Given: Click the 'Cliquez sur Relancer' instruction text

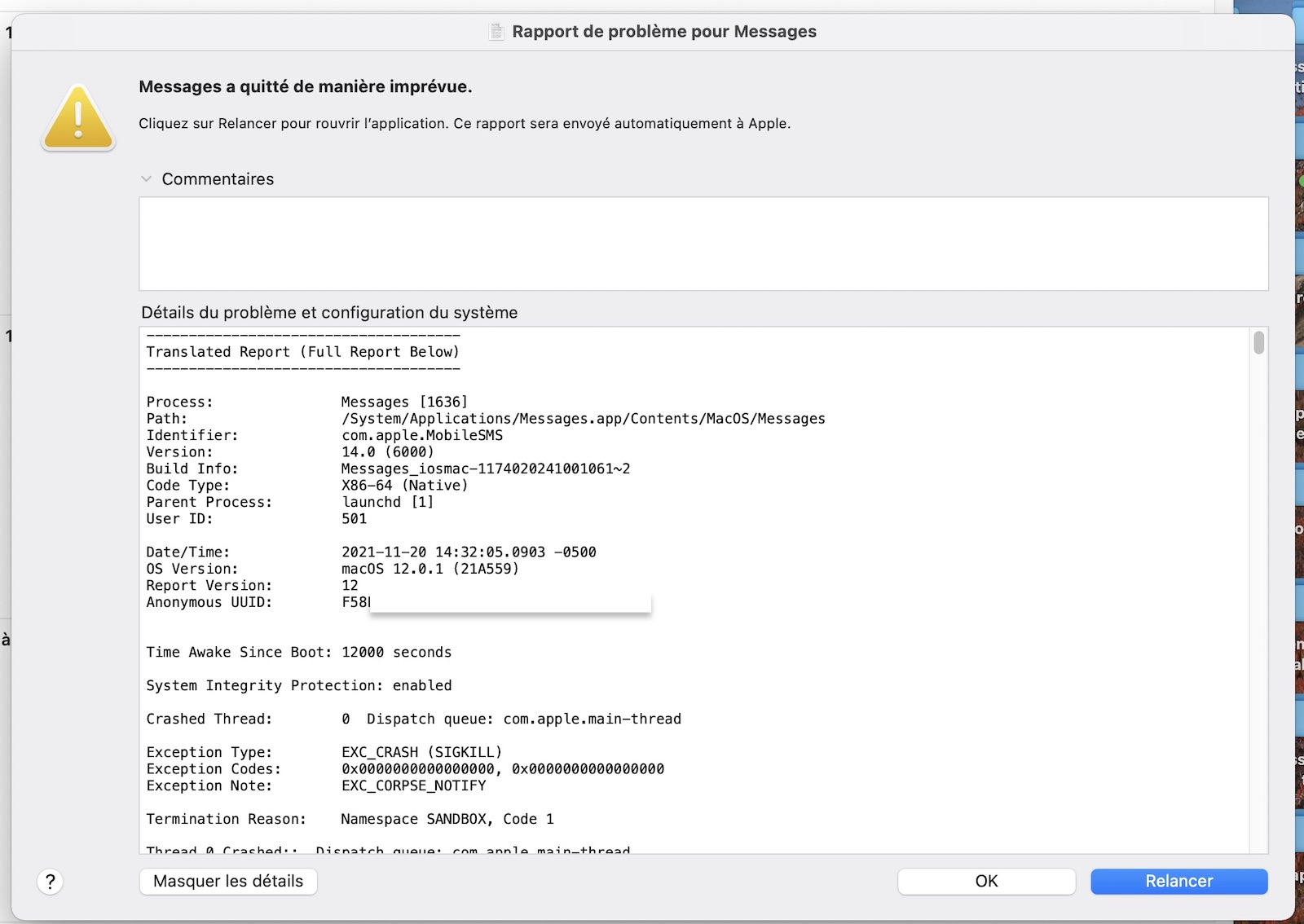Looking at the screenshot, I should (465, 124).
